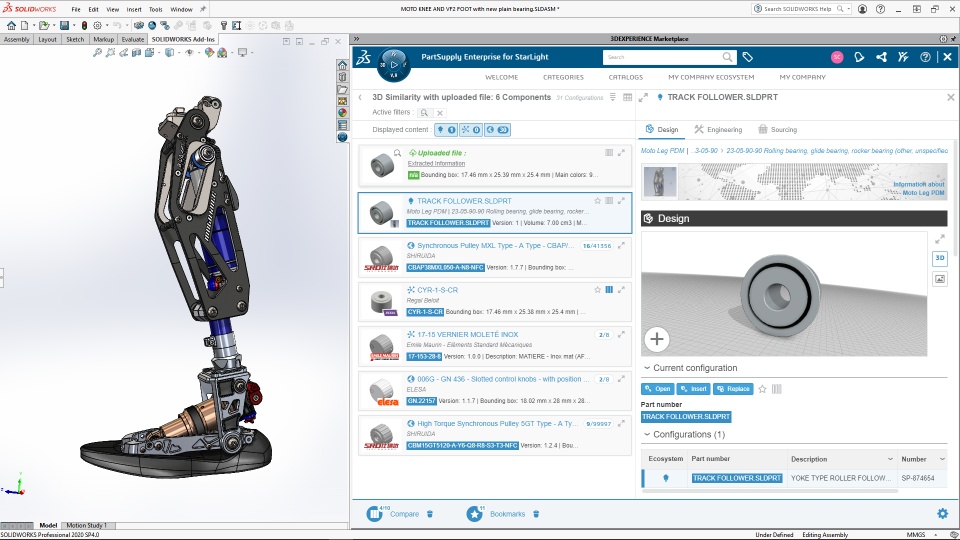Toggle the company ecosystem displayed content filter
Viewport: 960px width, 540px height.
[x=446, y=130]
